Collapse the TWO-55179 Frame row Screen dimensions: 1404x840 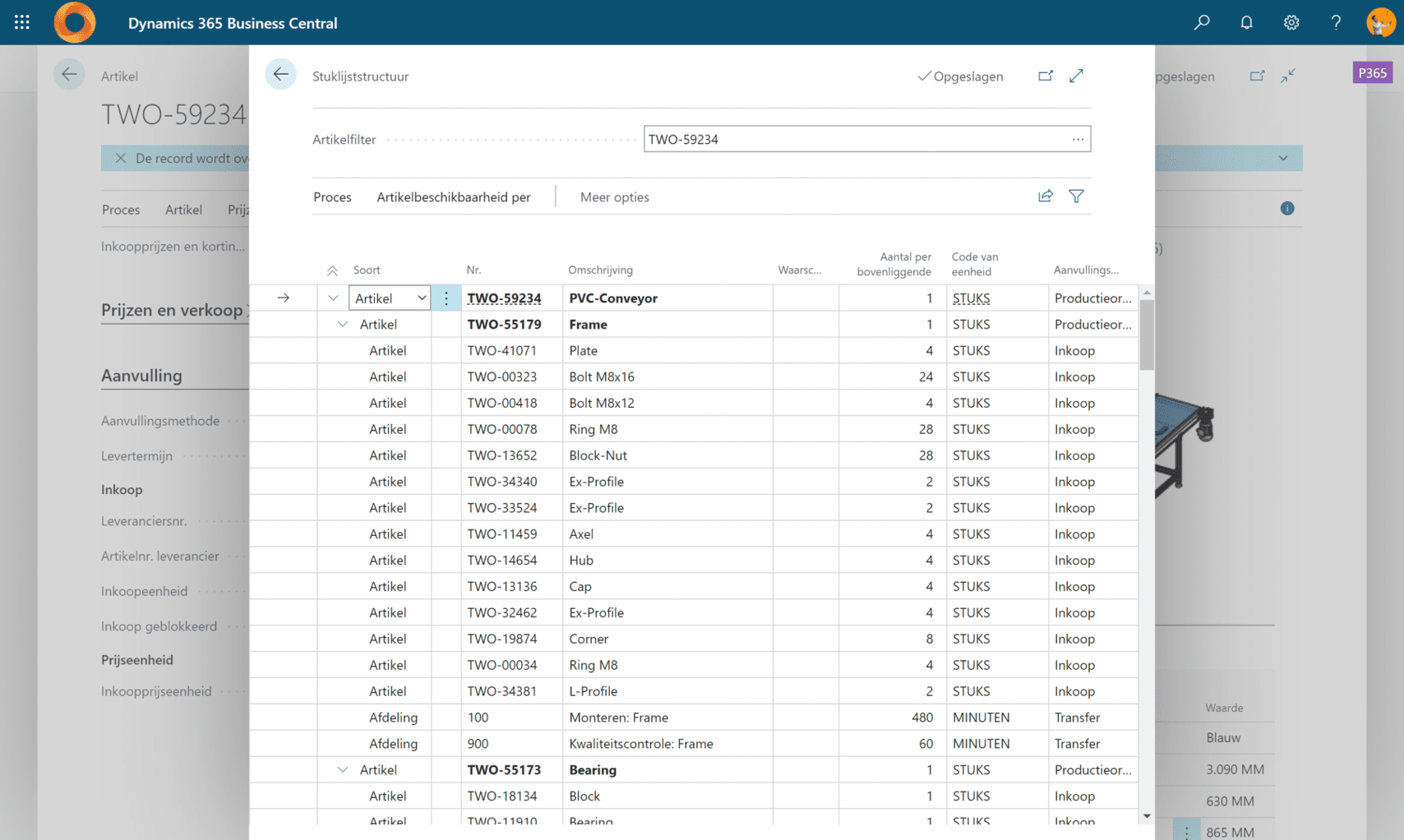click(343, 325)
